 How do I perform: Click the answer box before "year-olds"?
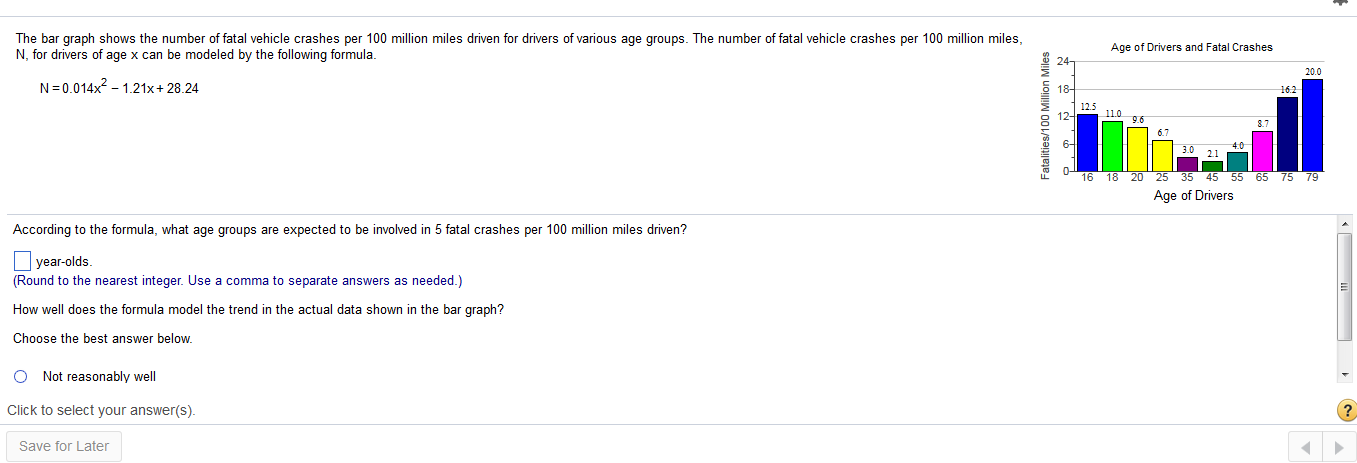pyautogui.click(x=23, y=261)
